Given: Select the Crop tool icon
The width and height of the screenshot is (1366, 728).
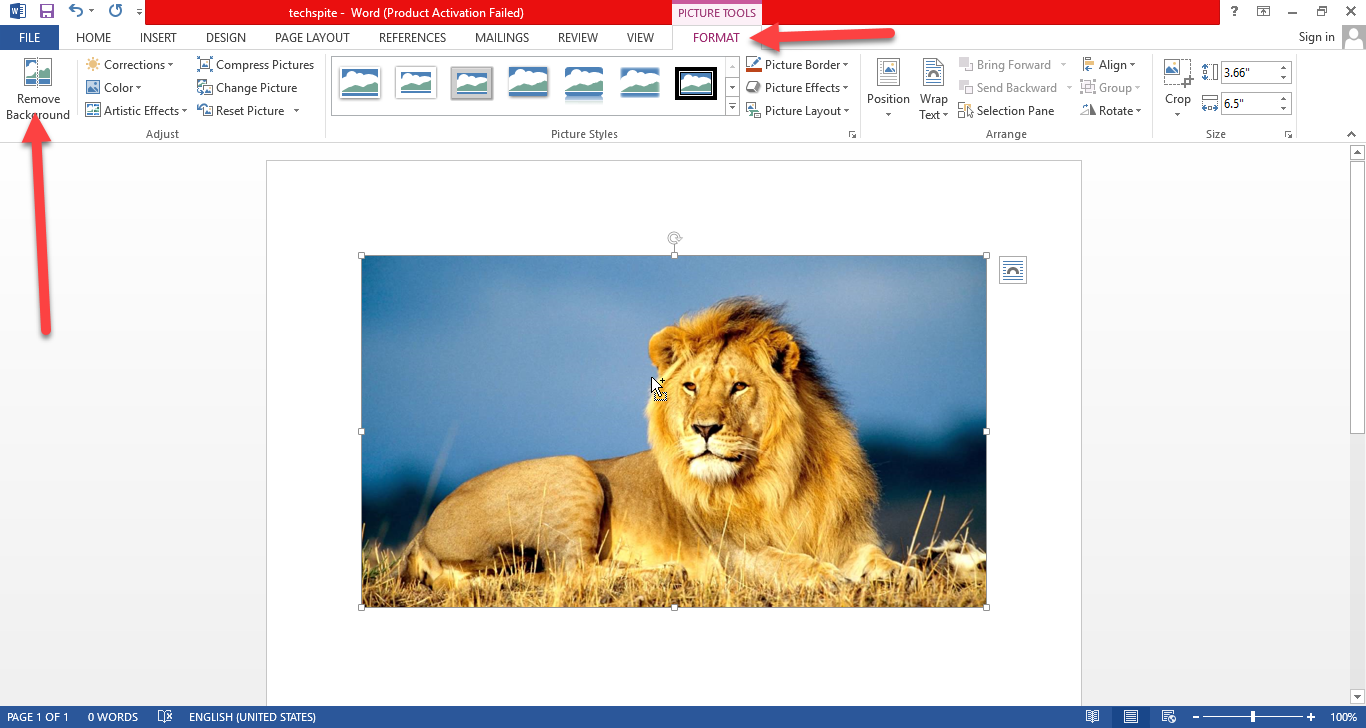Looking at the screenshot, I should (1178, 74).
